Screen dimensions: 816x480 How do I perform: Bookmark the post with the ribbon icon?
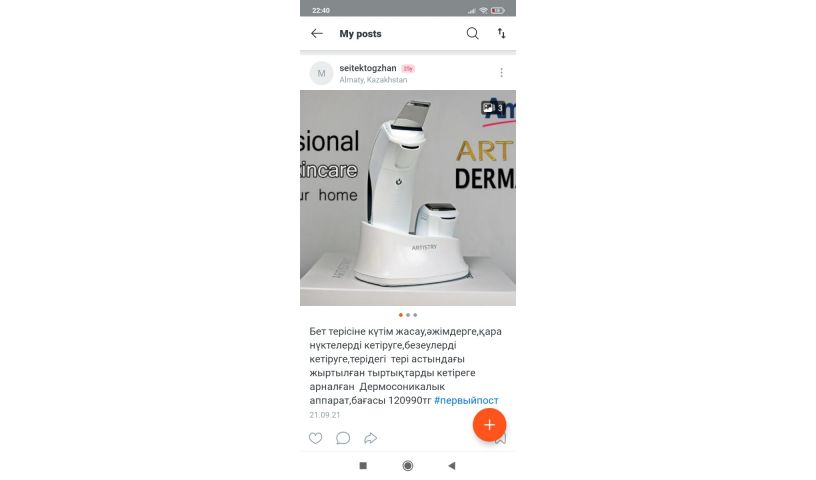click(x=501, y=440)
